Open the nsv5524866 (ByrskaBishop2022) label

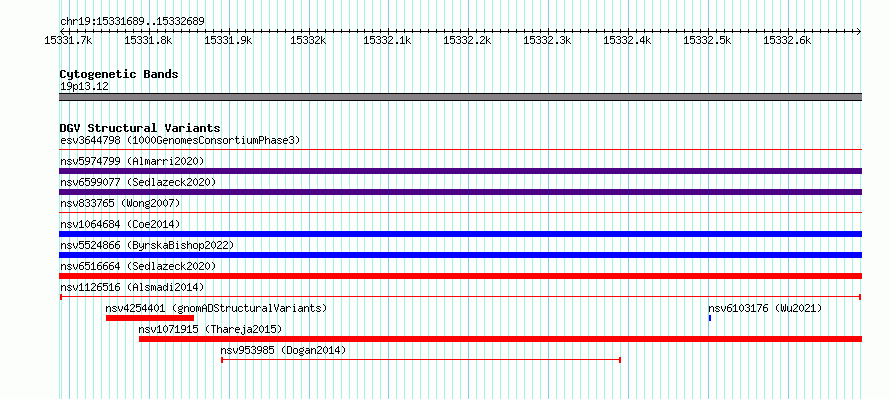[147, 245]
